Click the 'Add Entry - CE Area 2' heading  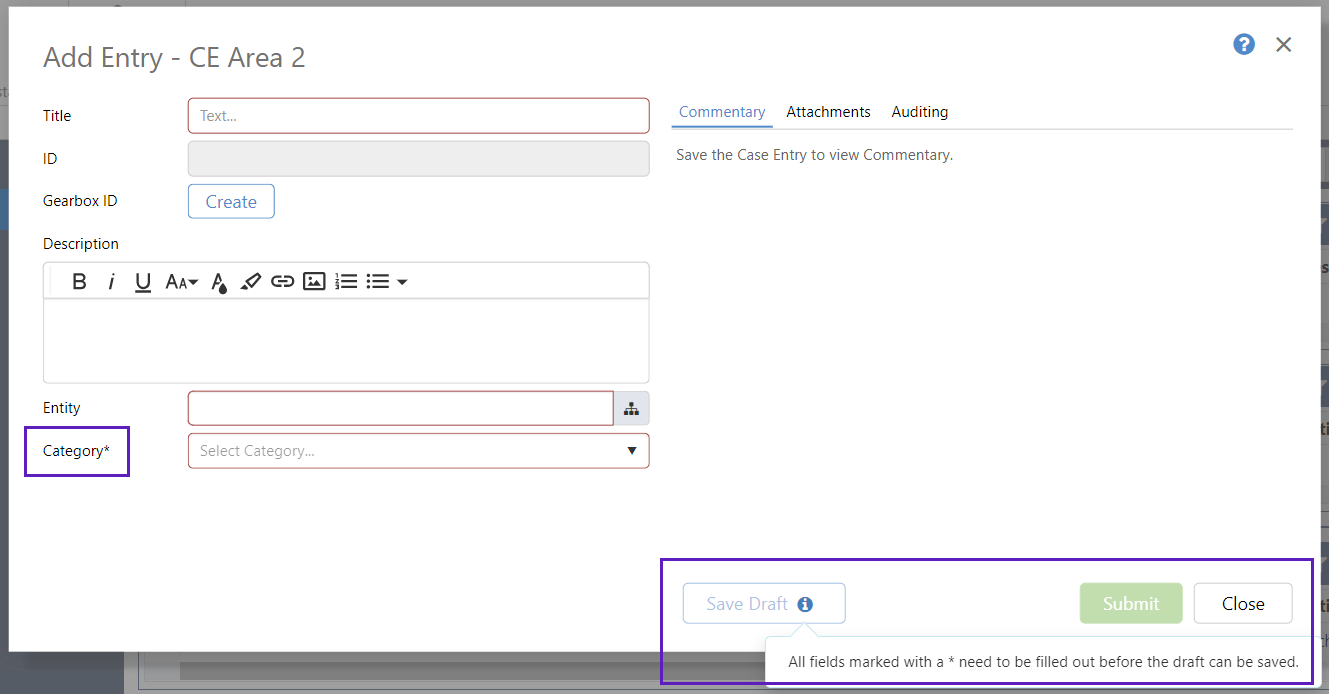tap(174, 58)
